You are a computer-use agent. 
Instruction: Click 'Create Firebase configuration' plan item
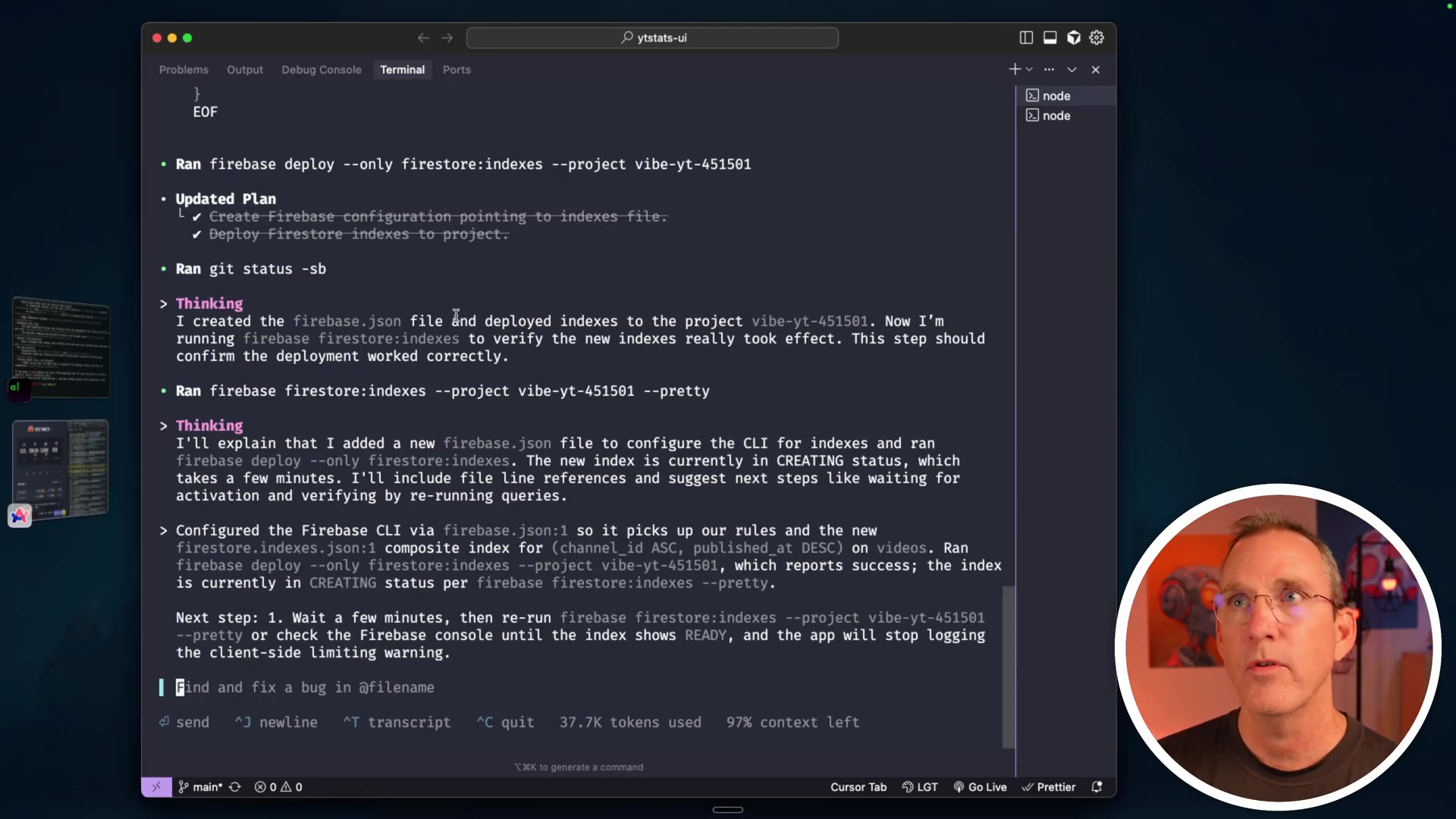pyautogui.click(x=438, y=216)
